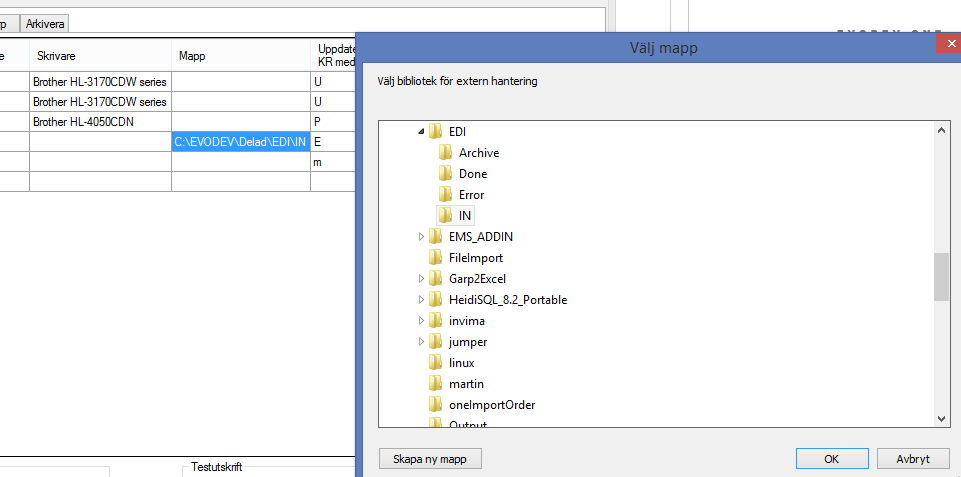Confirm folder selection with OK
This screenshot has width=961, height=477.
[832, 459]
